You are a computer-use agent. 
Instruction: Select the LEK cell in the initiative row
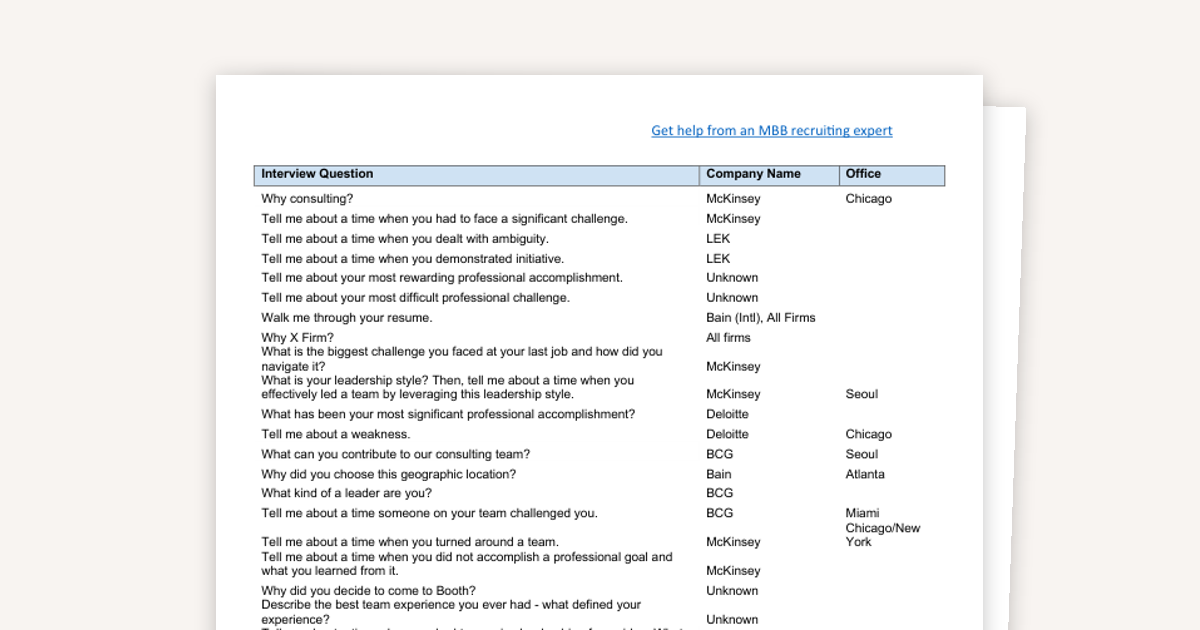click(x=718, y=259)
